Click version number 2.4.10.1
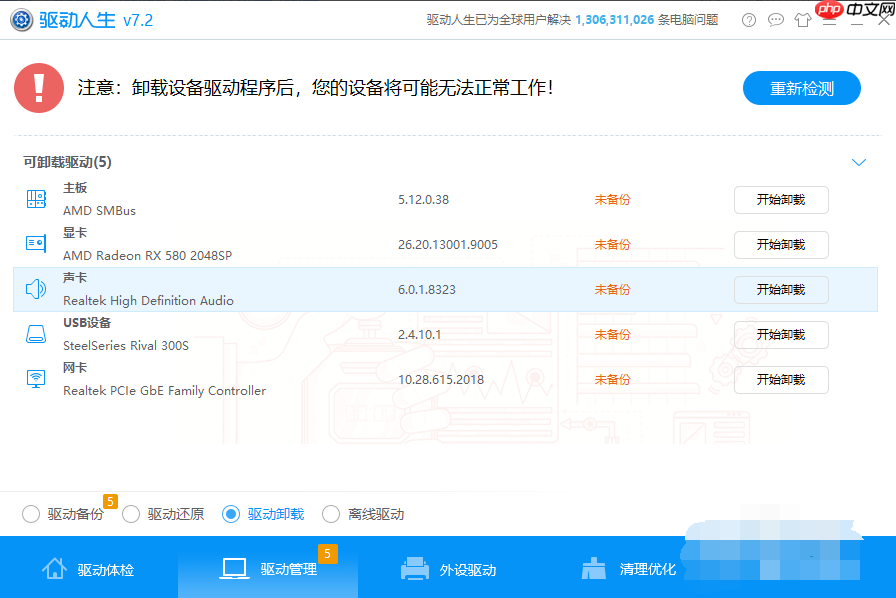The height and width of the screenshot is (598, 896). pos(419,334)
